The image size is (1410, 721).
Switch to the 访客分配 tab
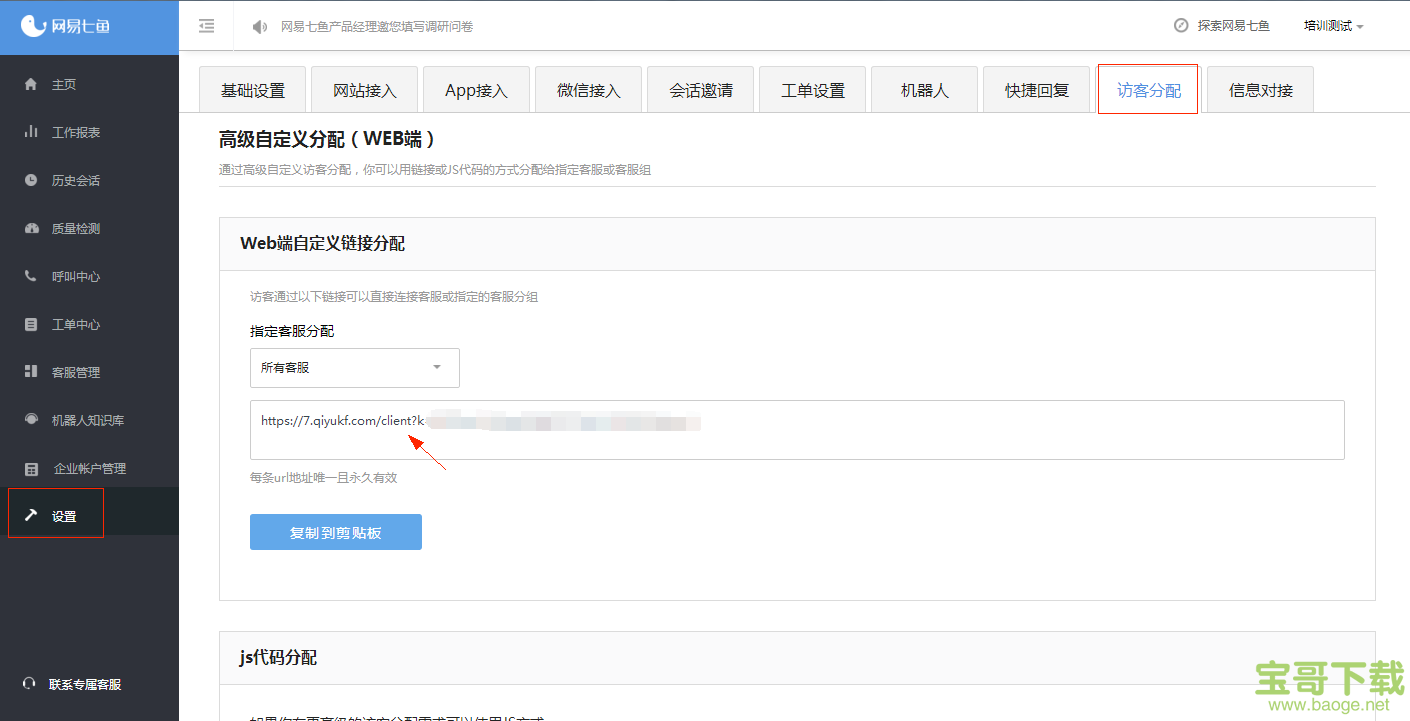tap(1148, 90)
